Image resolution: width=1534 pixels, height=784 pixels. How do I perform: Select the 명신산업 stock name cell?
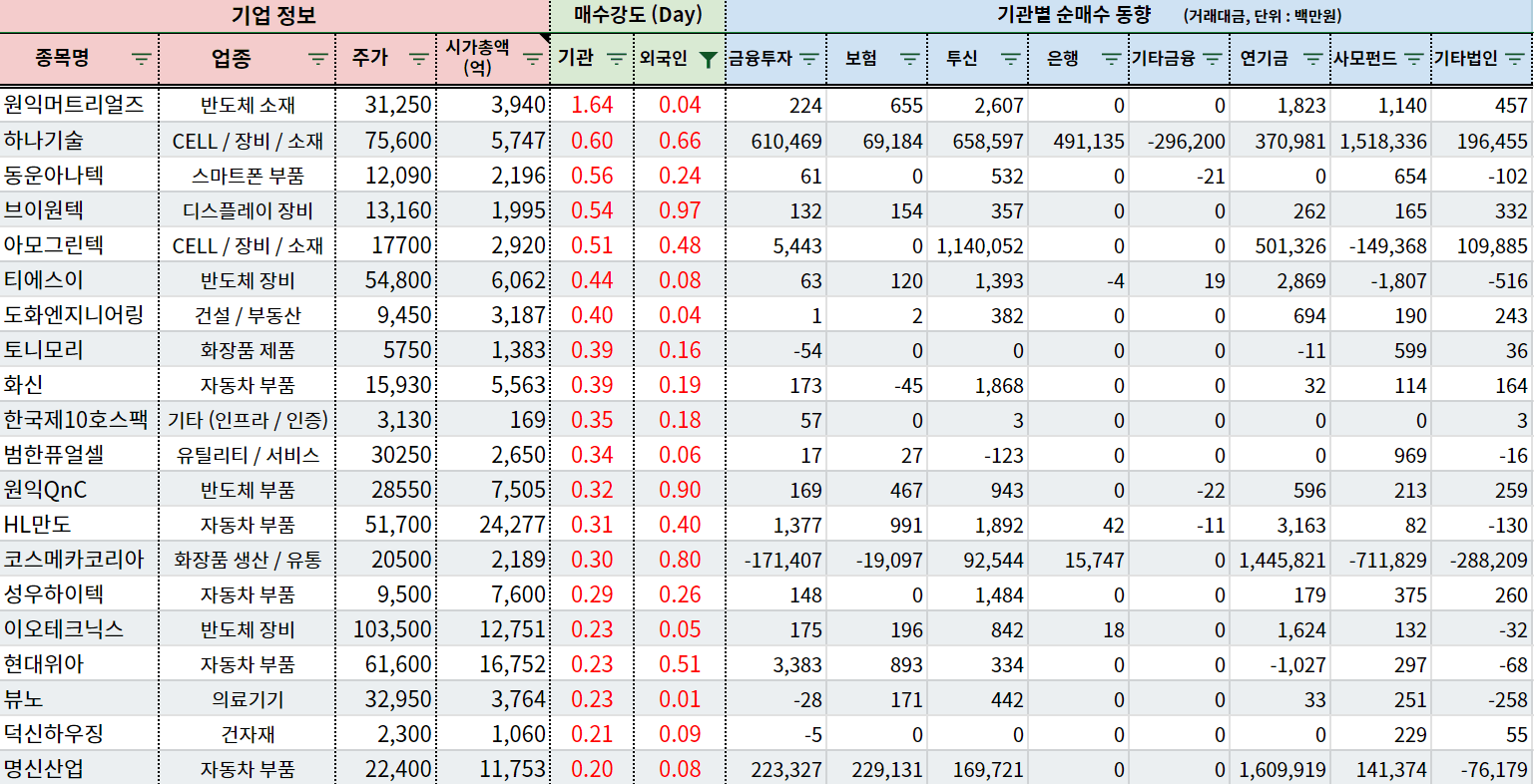click(79, 769)
